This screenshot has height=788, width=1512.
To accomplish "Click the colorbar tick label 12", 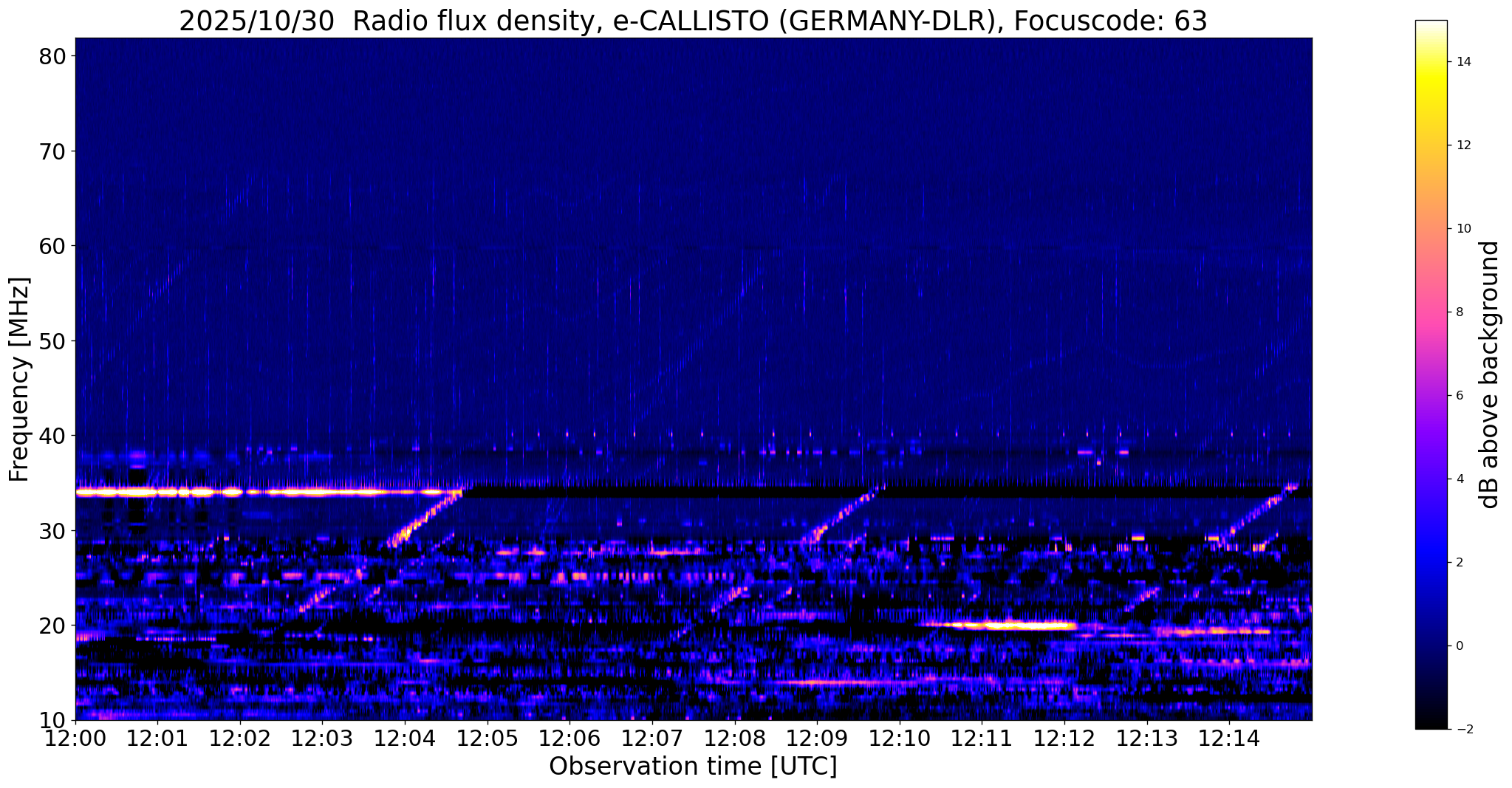I will (x=1463, y=145).
